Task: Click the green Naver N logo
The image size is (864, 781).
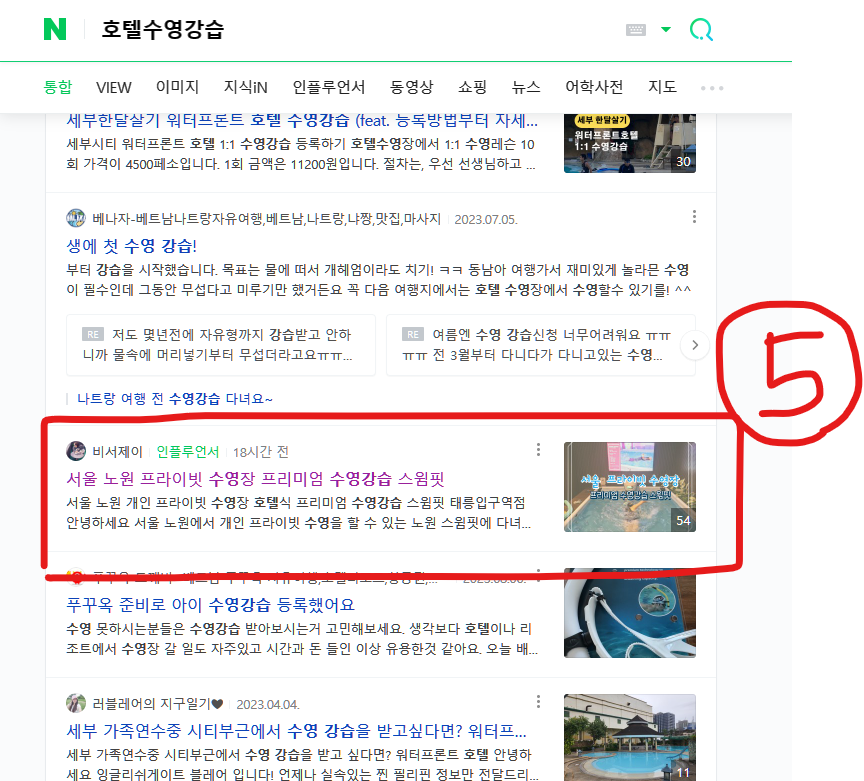Action: [55, 29]
